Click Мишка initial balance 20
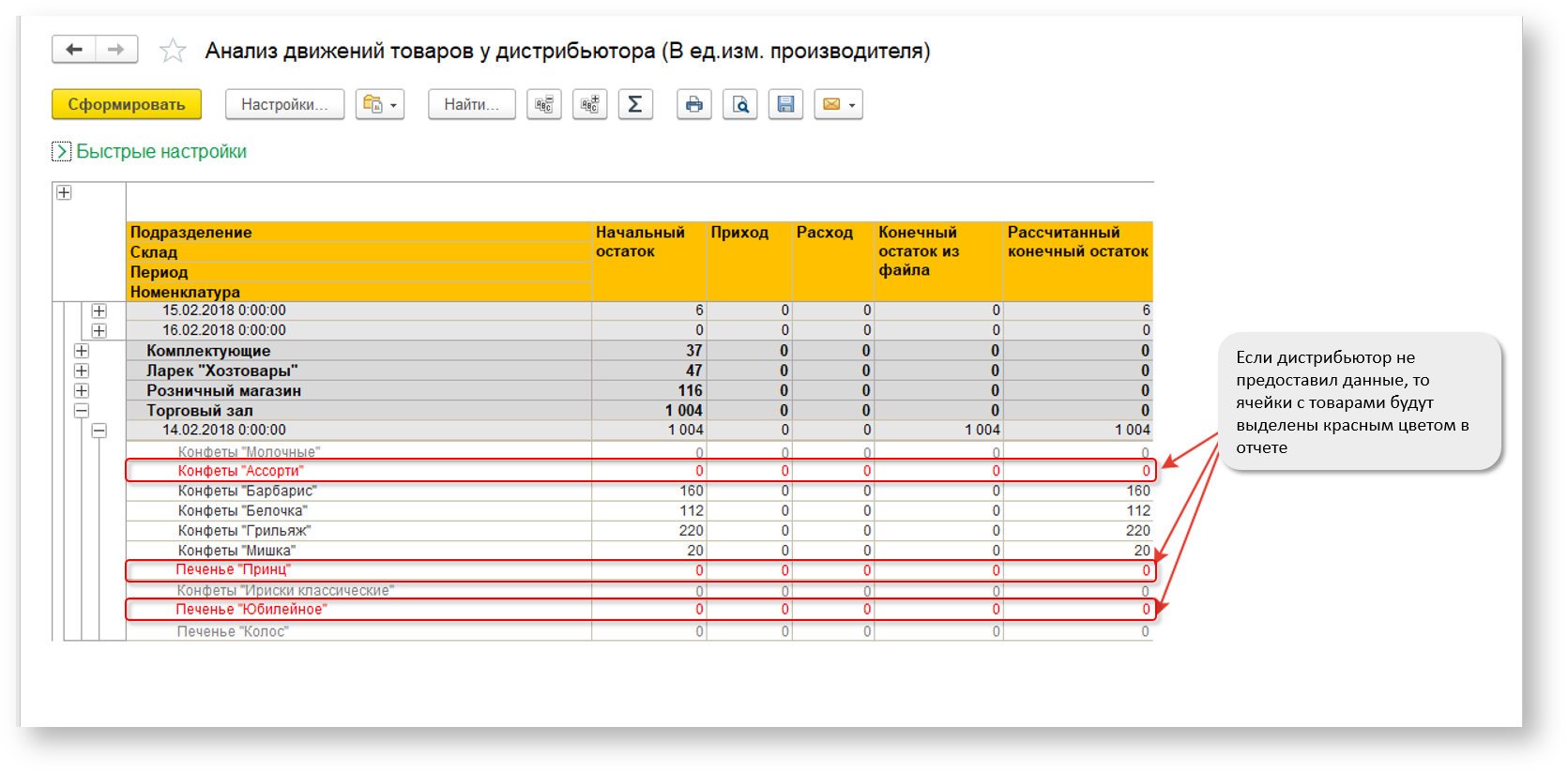Screen dimensions: 1568x772 pyautogui.click(x=695, y=551)
